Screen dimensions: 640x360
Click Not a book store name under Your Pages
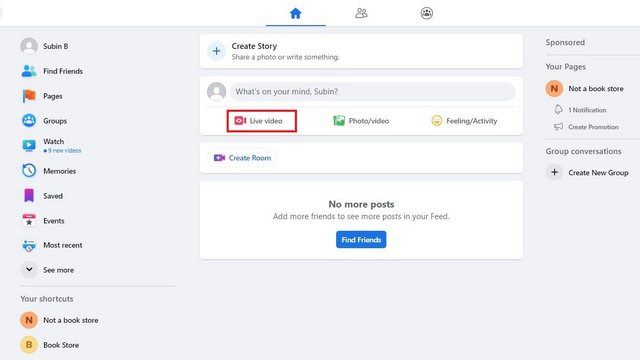(x=596, y=89)
